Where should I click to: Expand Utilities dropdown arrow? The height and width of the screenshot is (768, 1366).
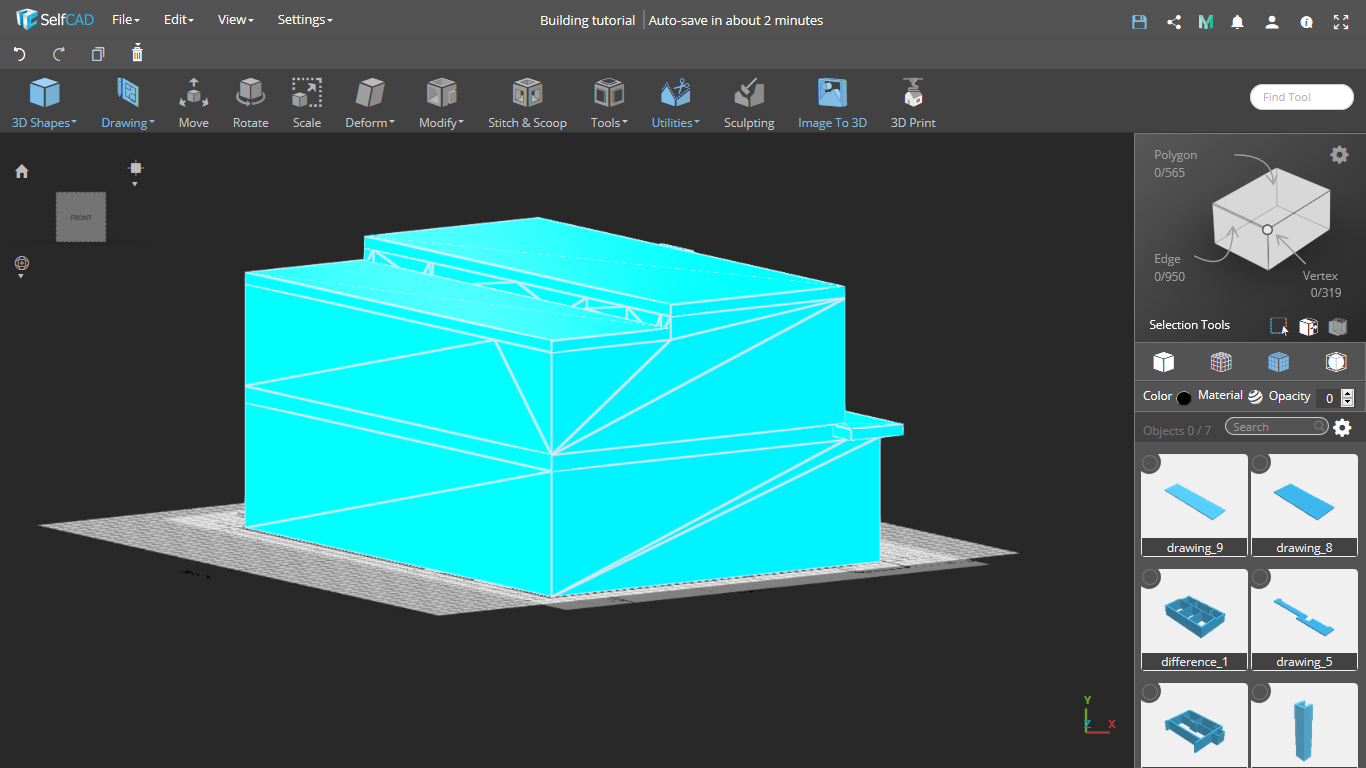[697, 123]
